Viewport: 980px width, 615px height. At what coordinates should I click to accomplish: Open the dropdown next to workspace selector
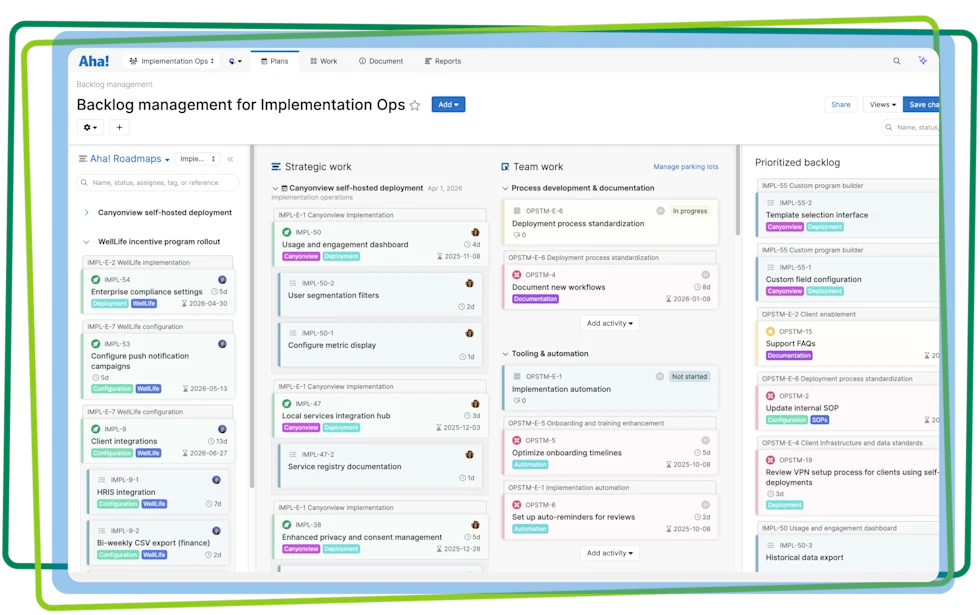point(235,61)
